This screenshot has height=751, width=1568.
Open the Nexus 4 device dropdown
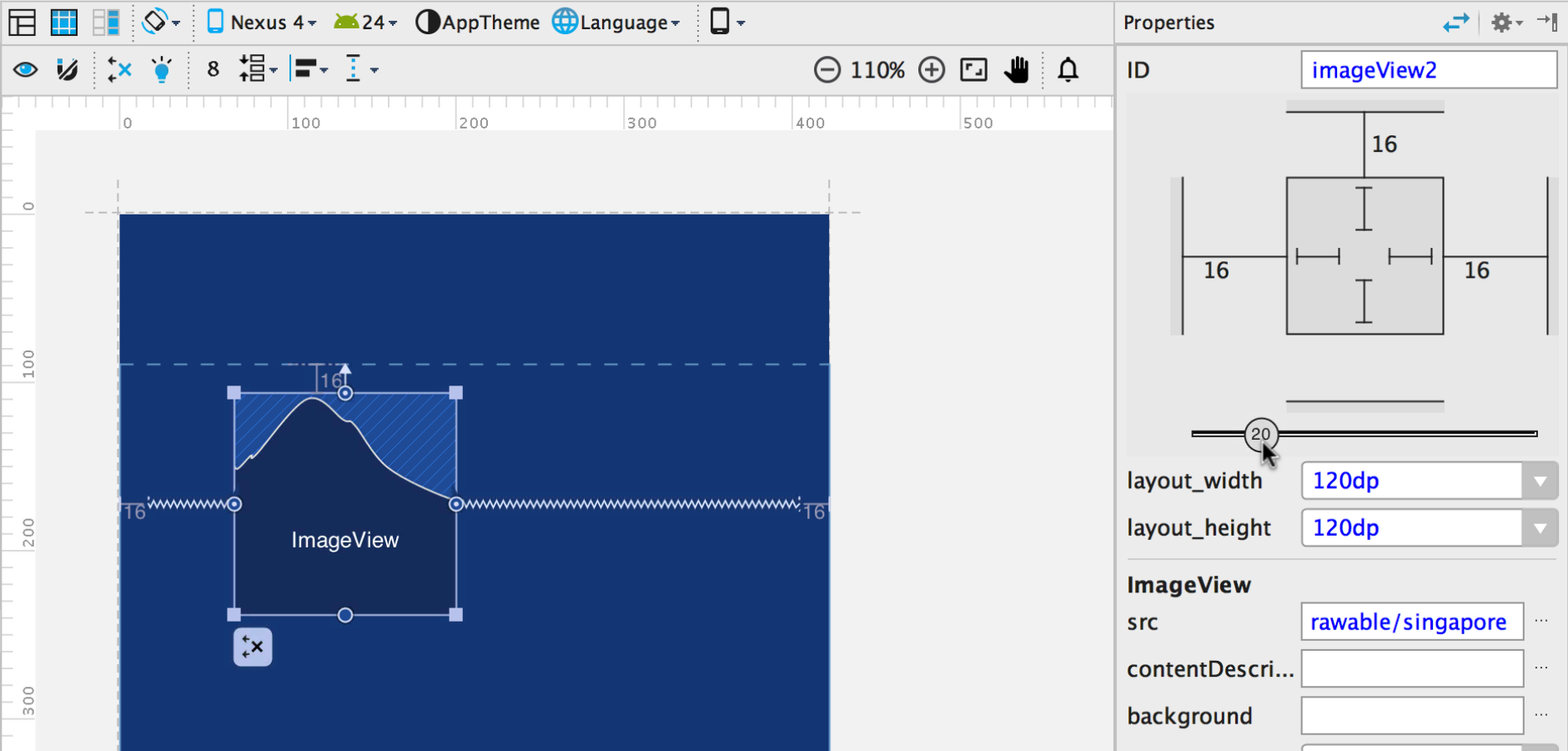[262, 23]
